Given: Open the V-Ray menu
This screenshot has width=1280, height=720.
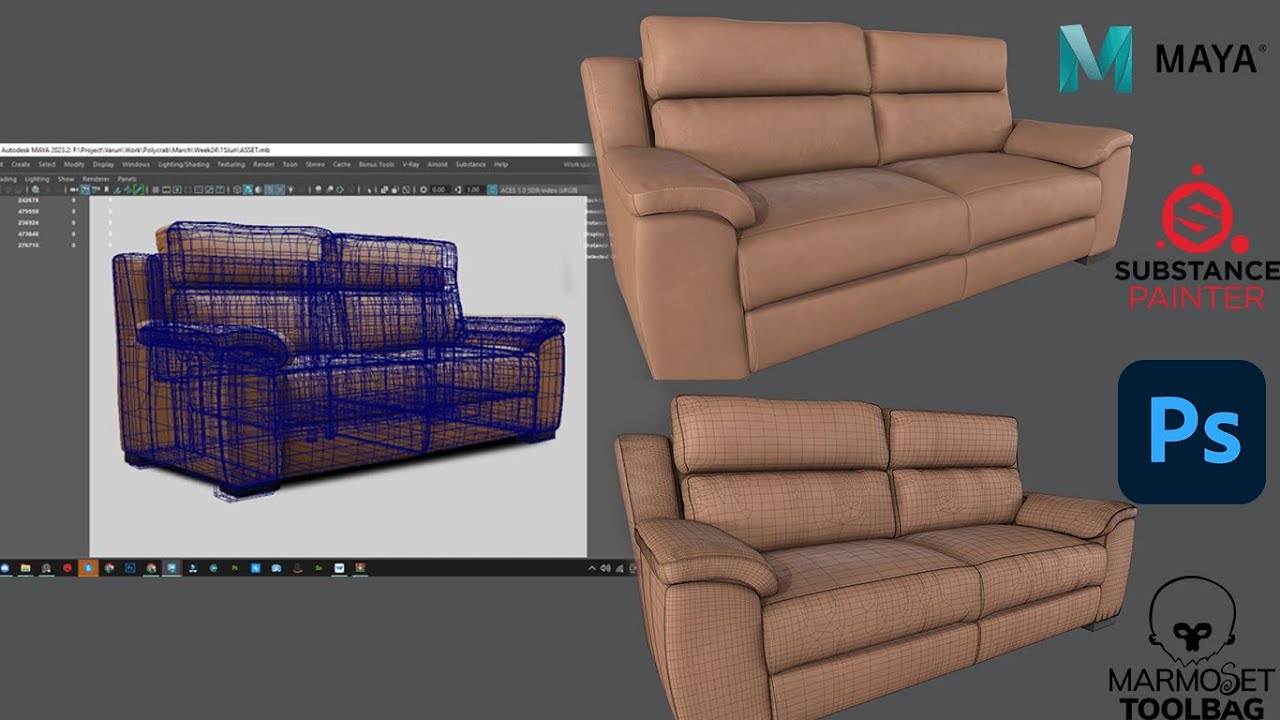Looking at the screenshot, I should point(411,164).
